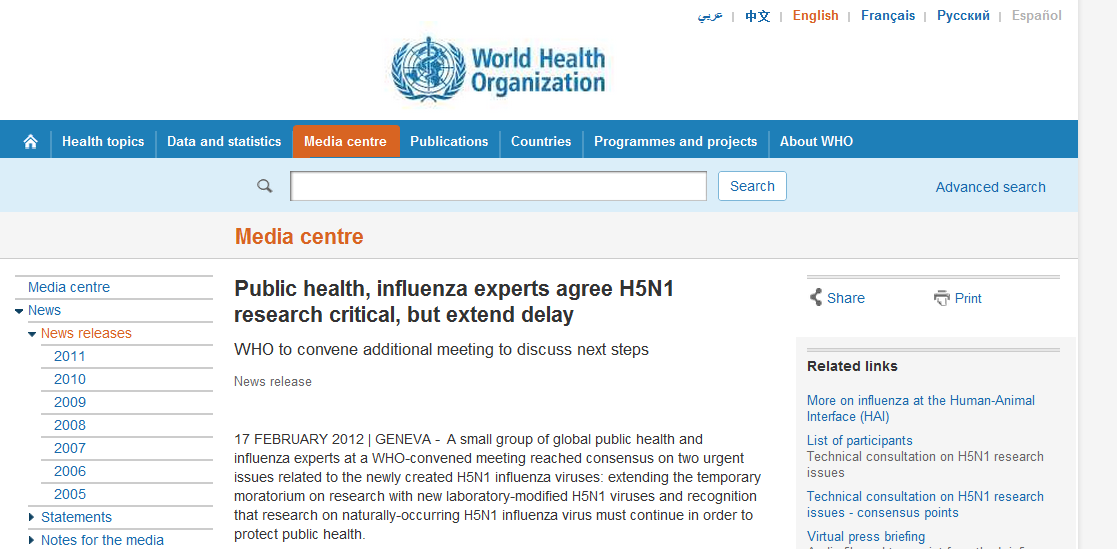Select English language link
The height and width of the screenshot is (549, 1117).
point(816,16)
